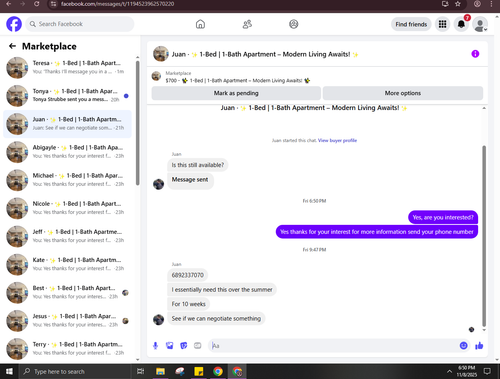Open the Windows notification center

point(487,371)
